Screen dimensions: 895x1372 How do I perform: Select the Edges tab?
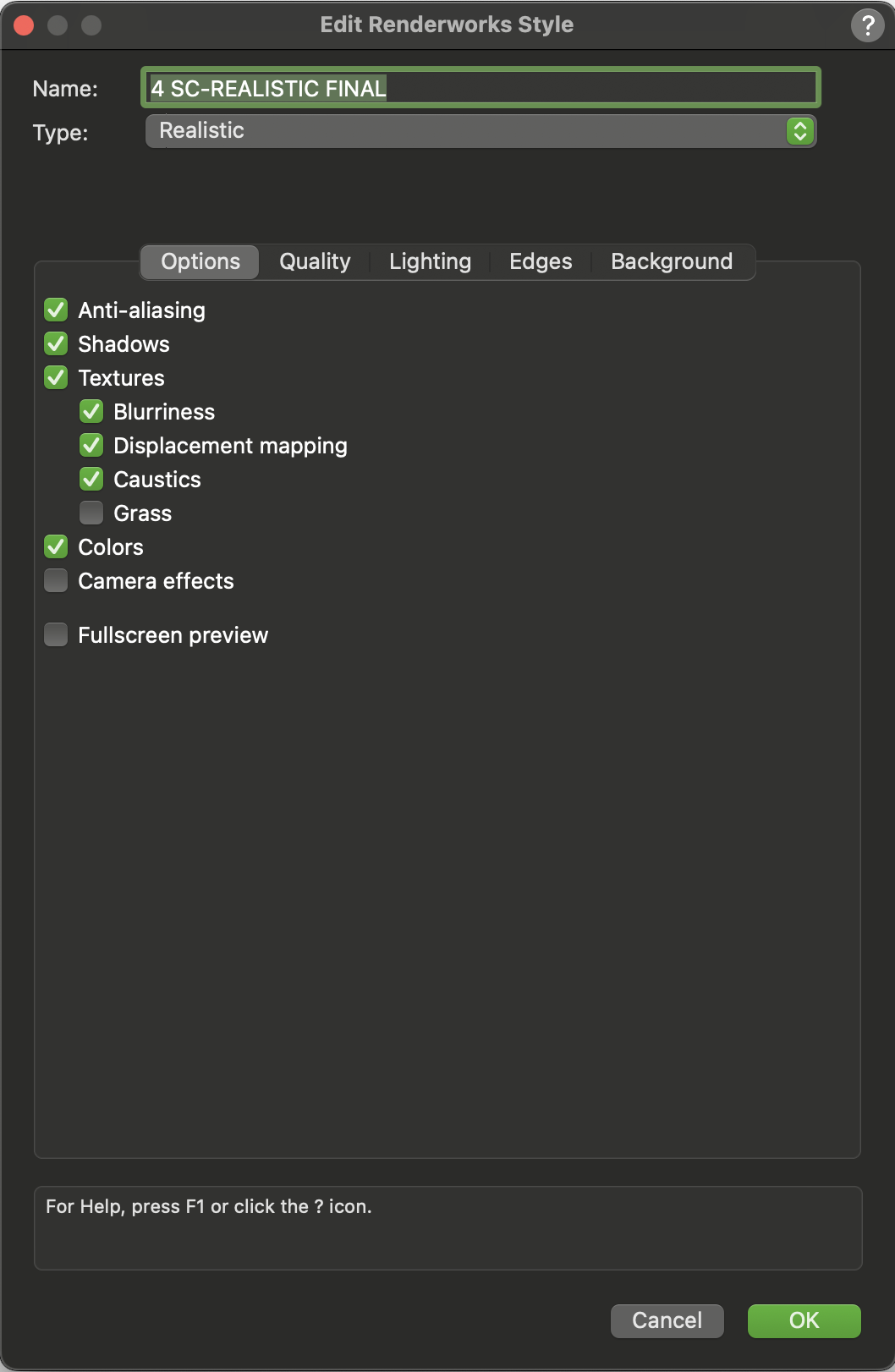click(541, 261)
